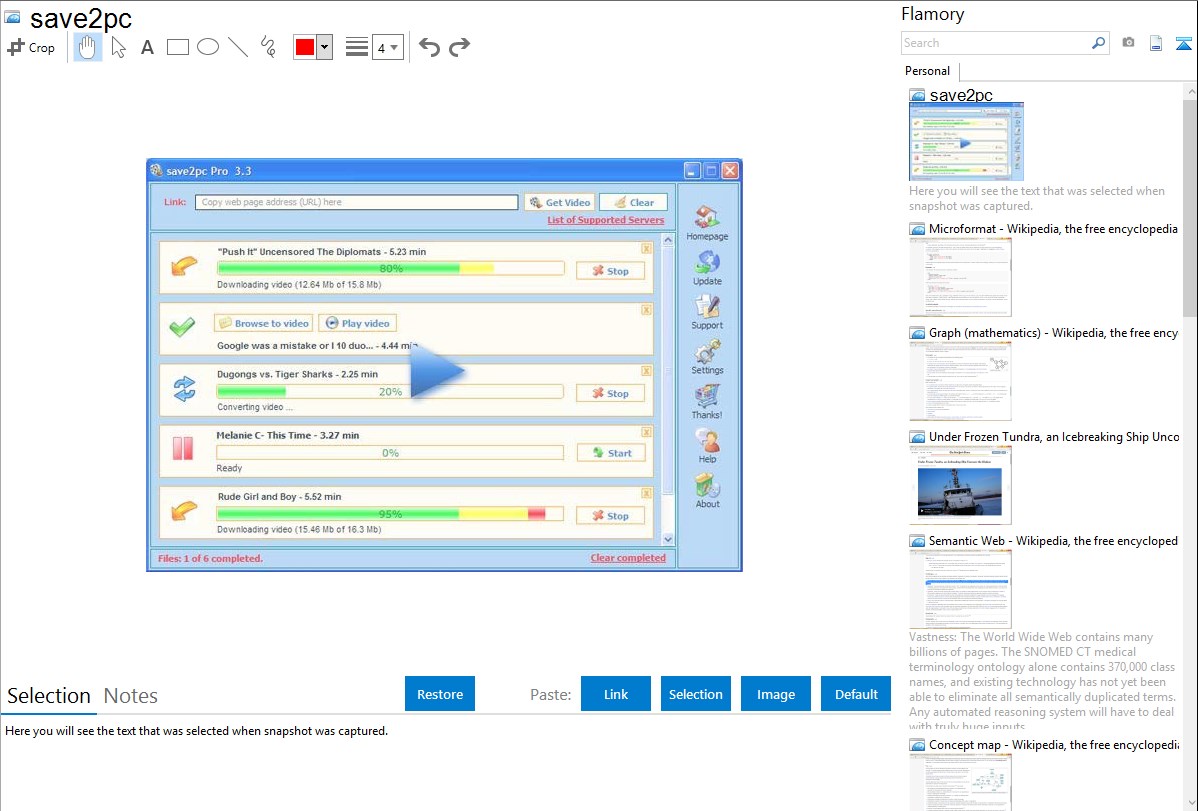
Task: Click the blue Flamory icon after the page icon
Action: click(x=1183, y=43)
